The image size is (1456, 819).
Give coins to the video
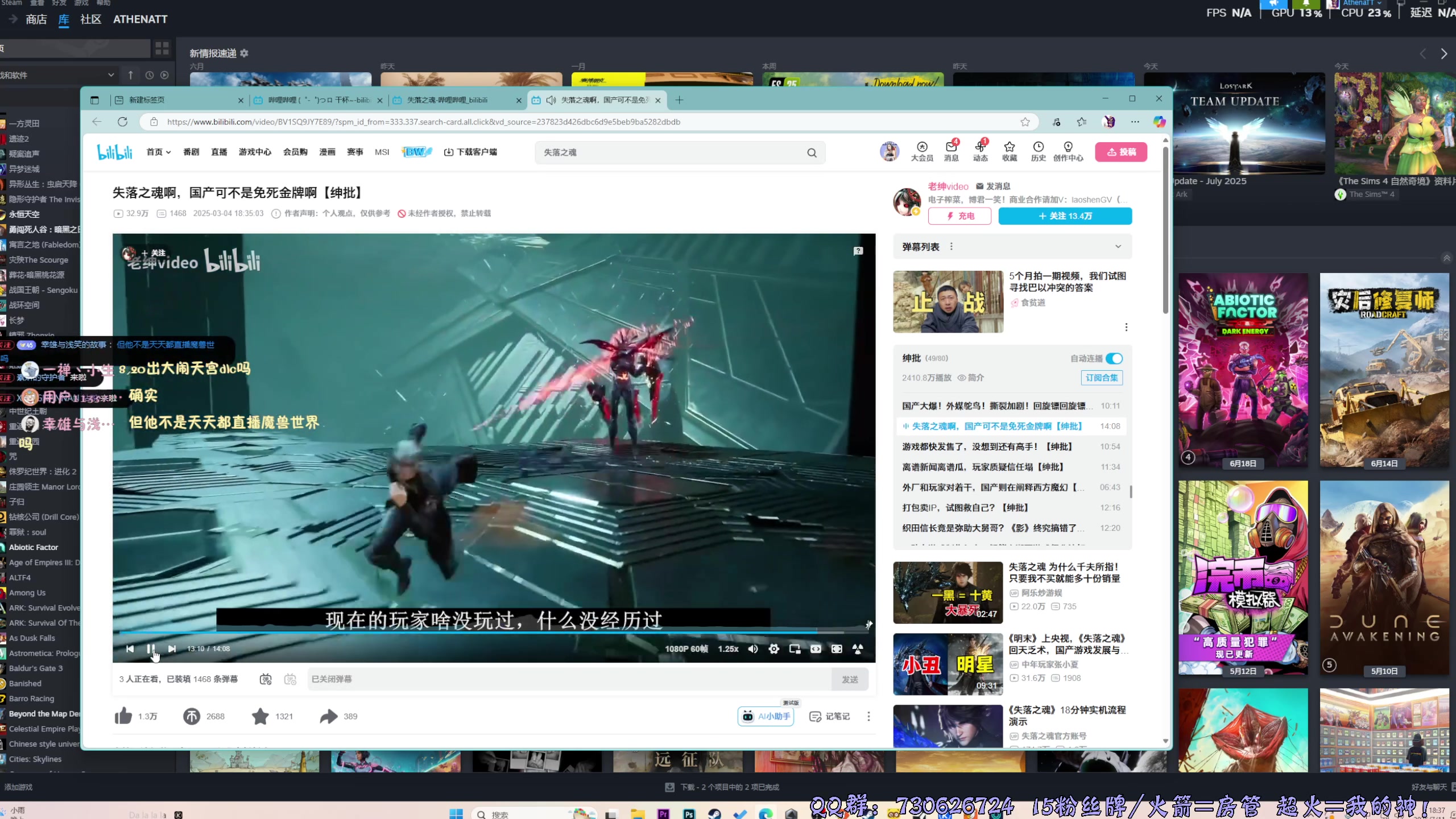coord(192,716)
